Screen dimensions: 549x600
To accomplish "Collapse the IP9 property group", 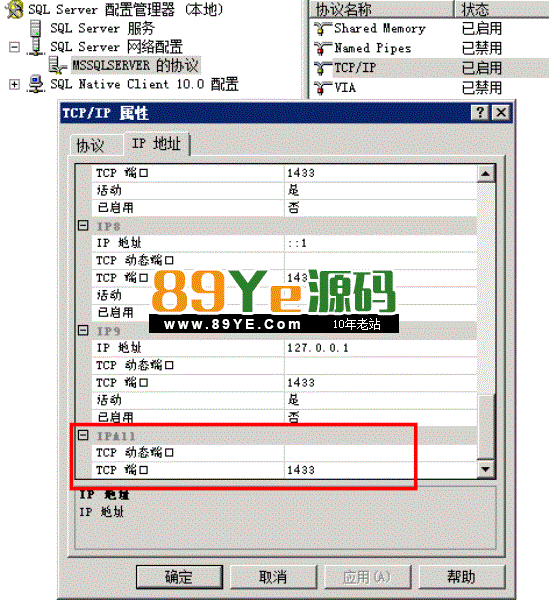I will tap(83, 330).
